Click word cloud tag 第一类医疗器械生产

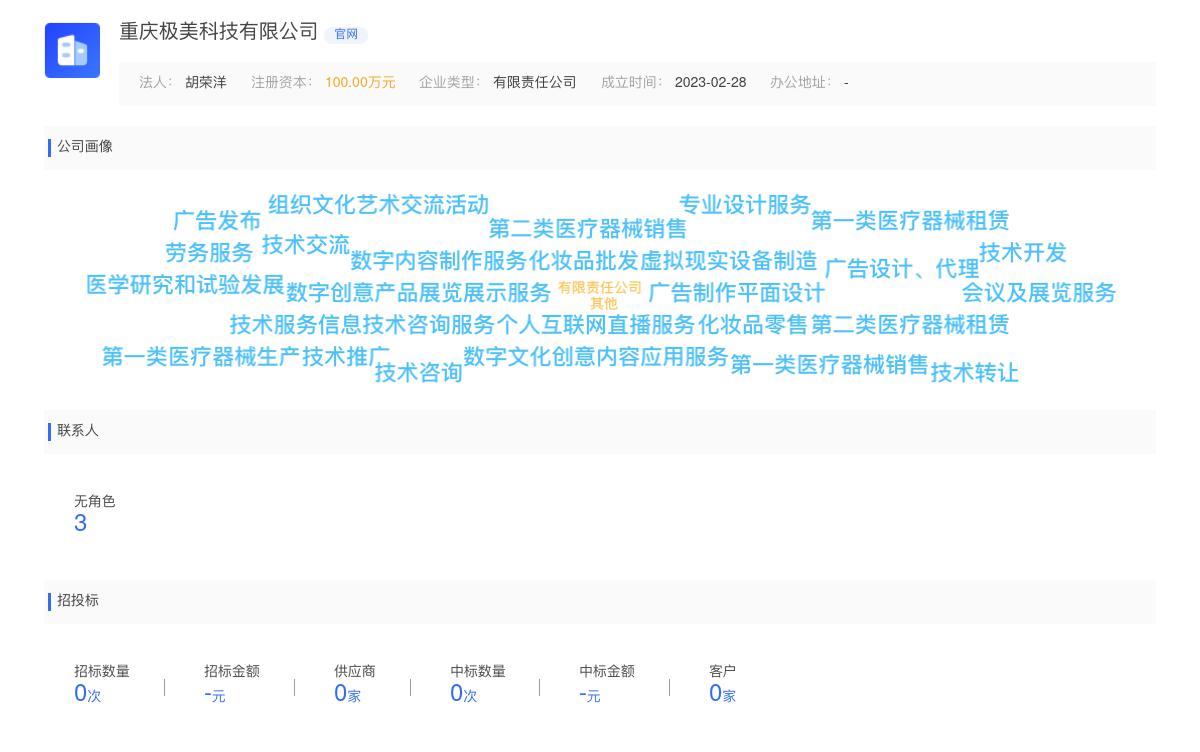coord(201,357)
